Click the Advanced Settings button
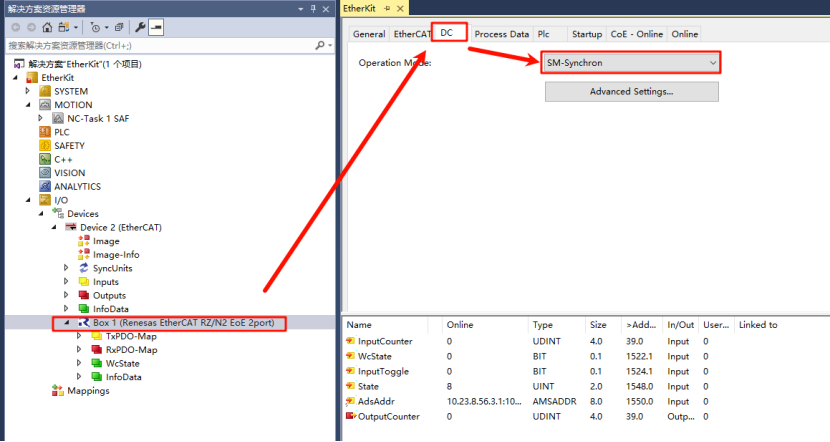This screenshot has width=830, height=442. 631,92
